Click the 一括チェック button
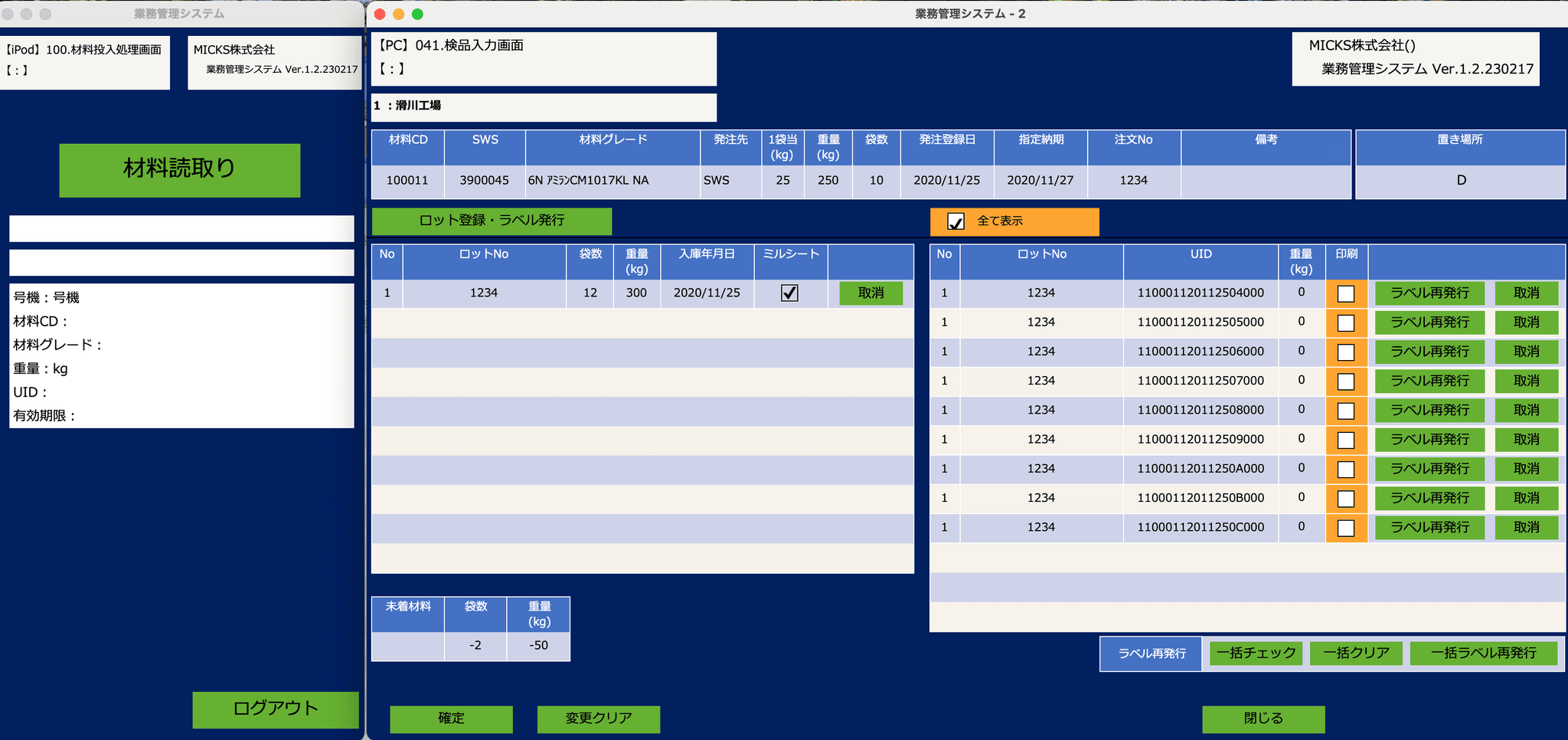 pyautogui.click(x=1256, y=653)
